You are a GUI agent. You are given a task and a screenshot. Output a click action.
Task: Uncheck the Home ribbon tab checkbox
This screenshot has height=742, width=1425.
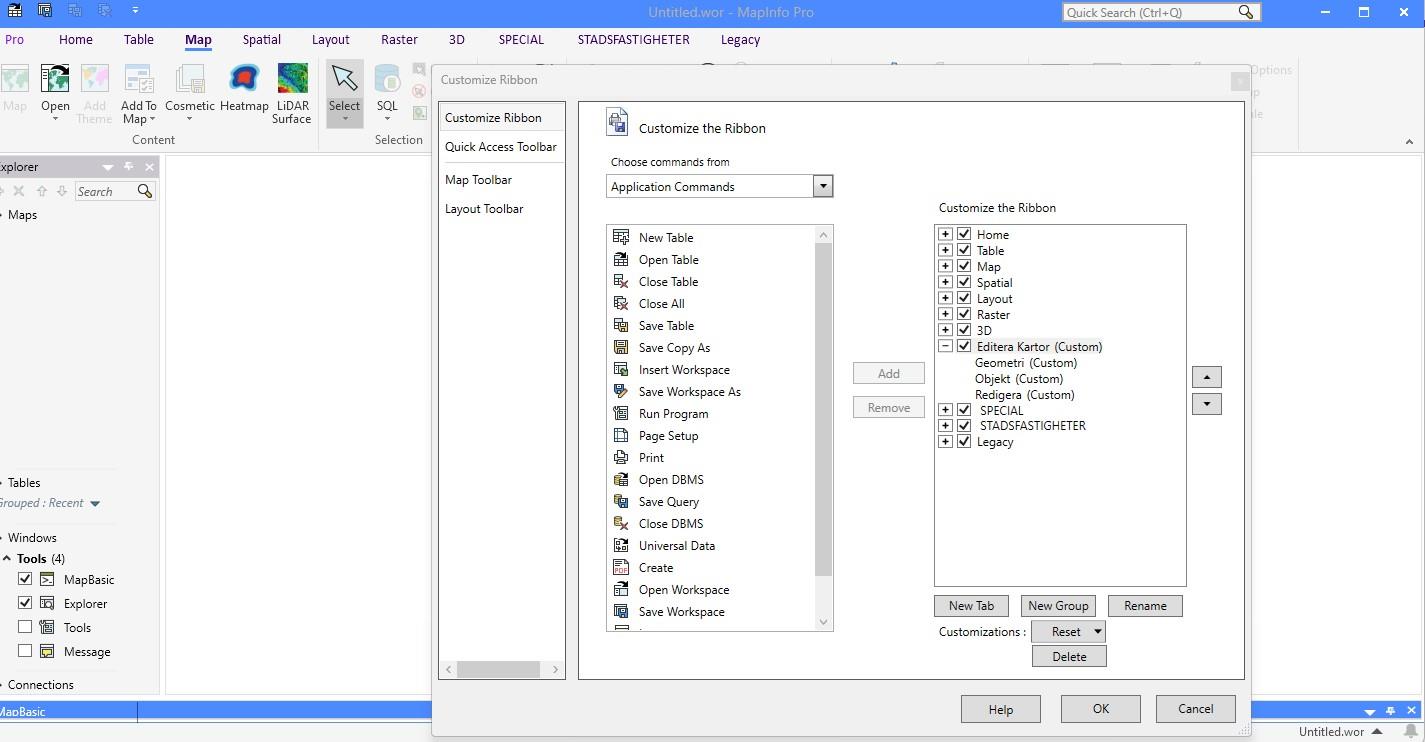tap(964, 234)
